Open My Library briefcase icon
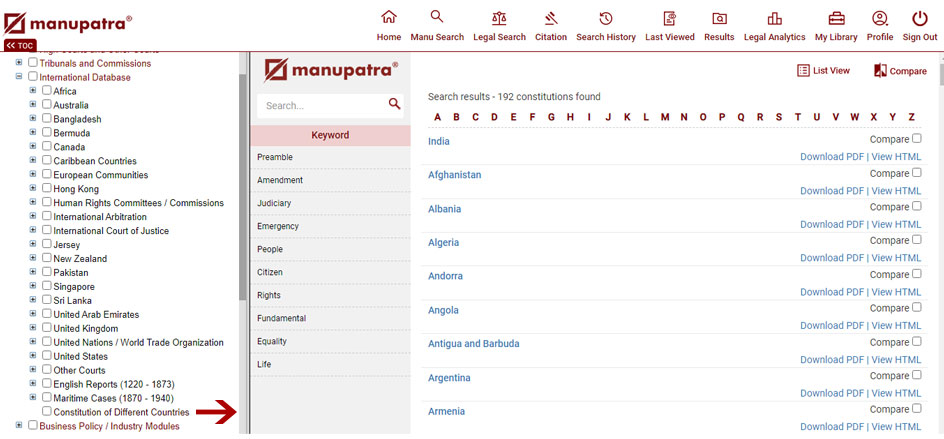 836,19
